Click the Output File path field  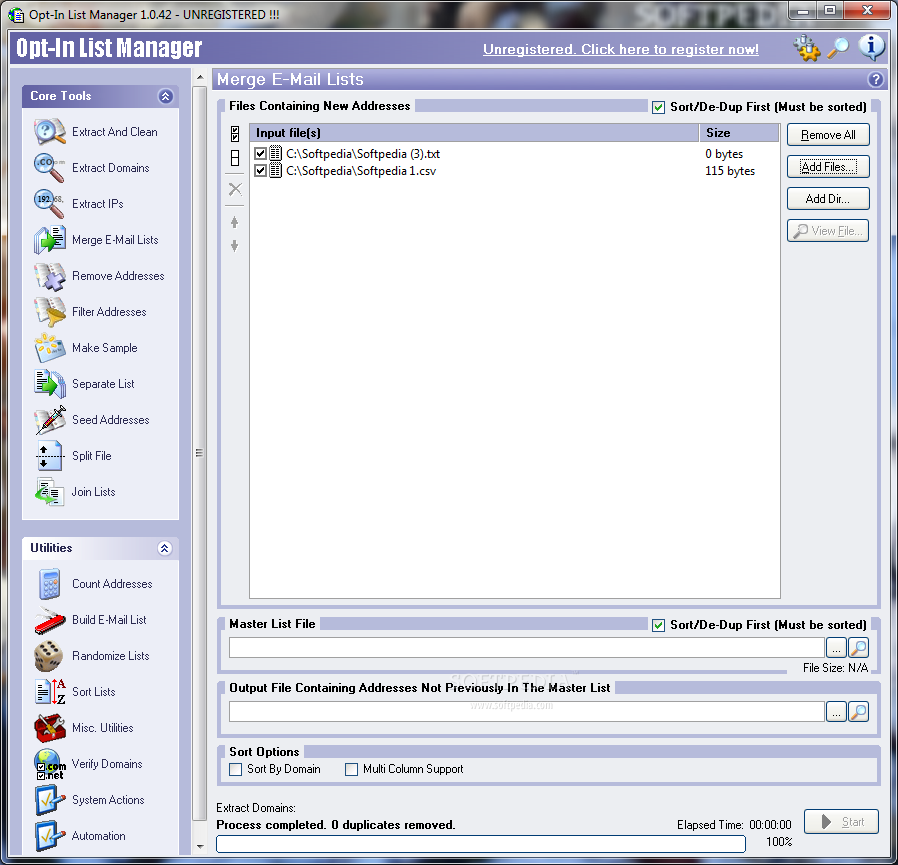click(x=527, y=712)
